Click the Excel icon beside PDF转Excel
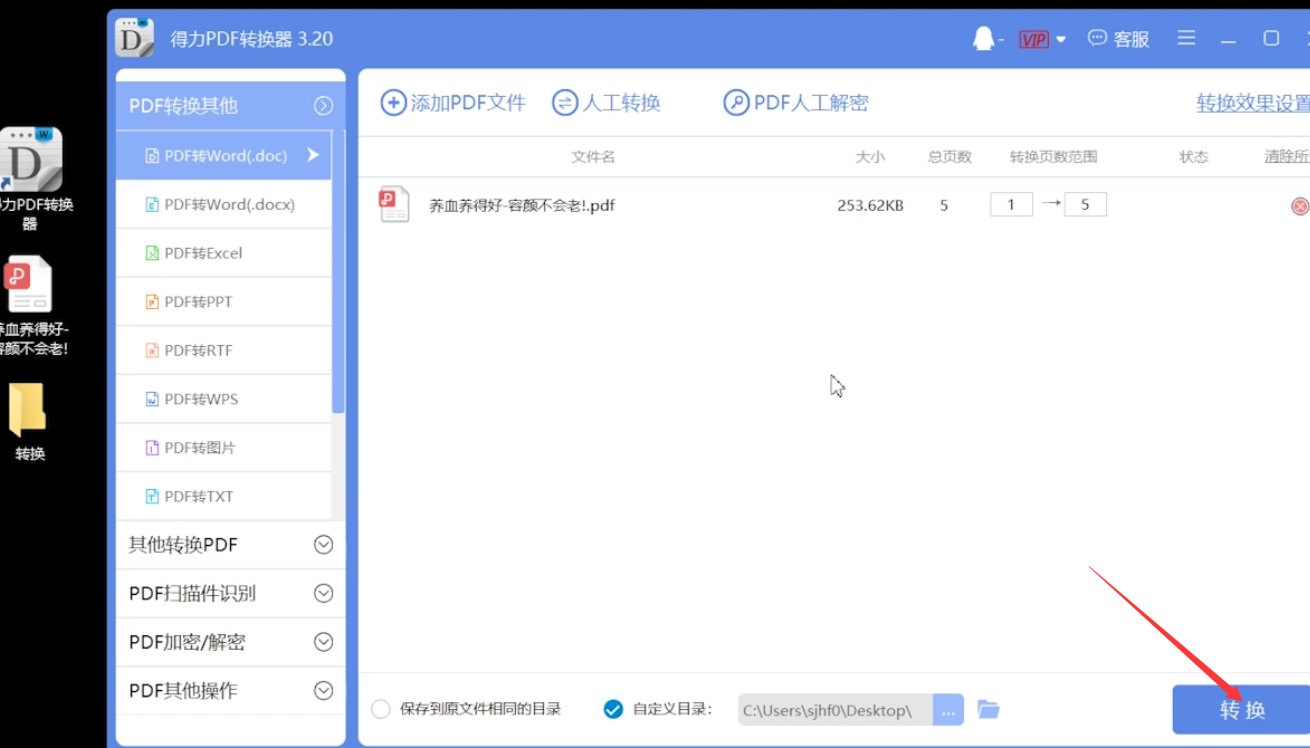This screenshot has height=748, width=1310. (x=152, y=253)
